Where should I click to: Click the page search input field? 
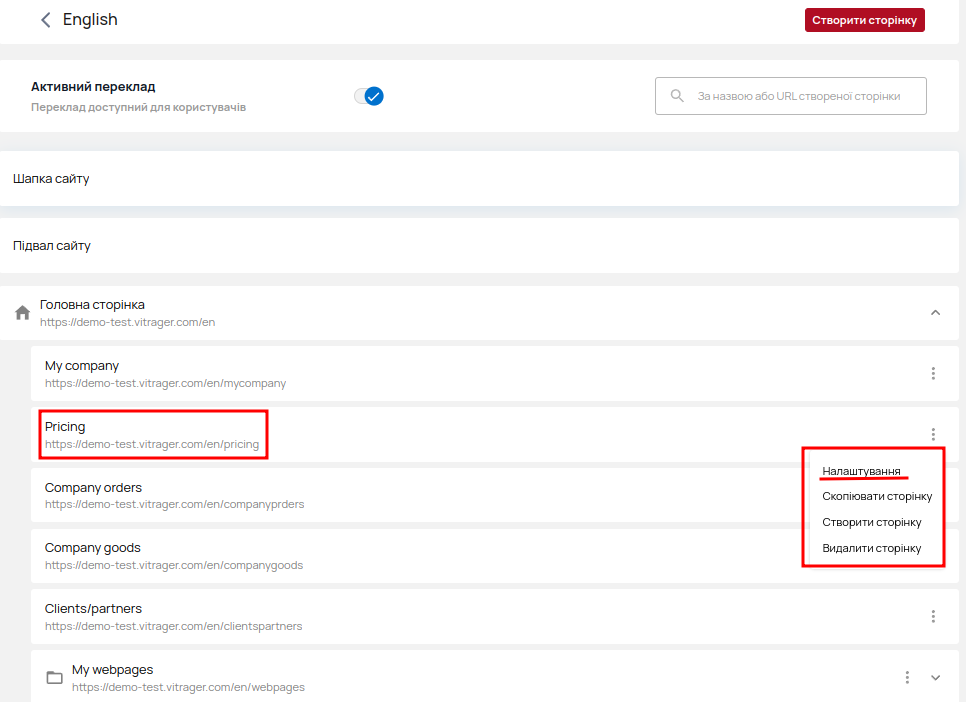coord(800,96)
